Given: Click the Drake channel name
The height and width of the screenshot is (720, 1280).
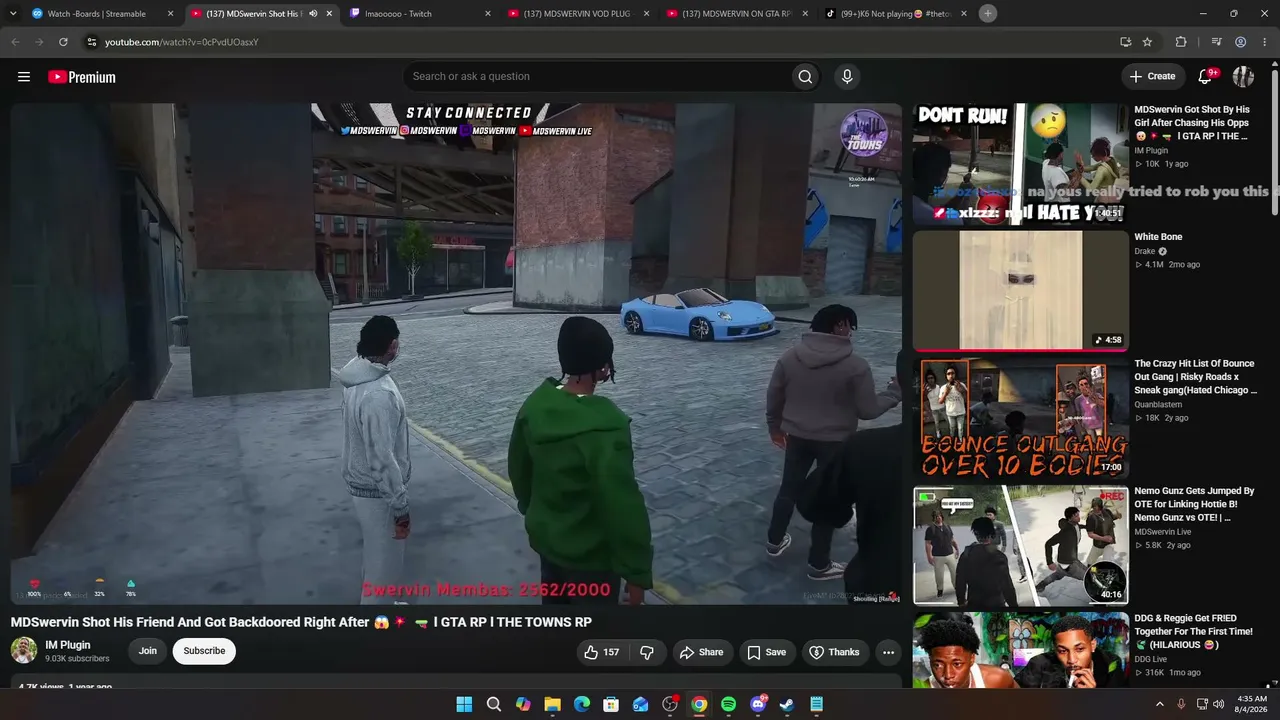Looking at the screenshot, I should point(1145,251).
